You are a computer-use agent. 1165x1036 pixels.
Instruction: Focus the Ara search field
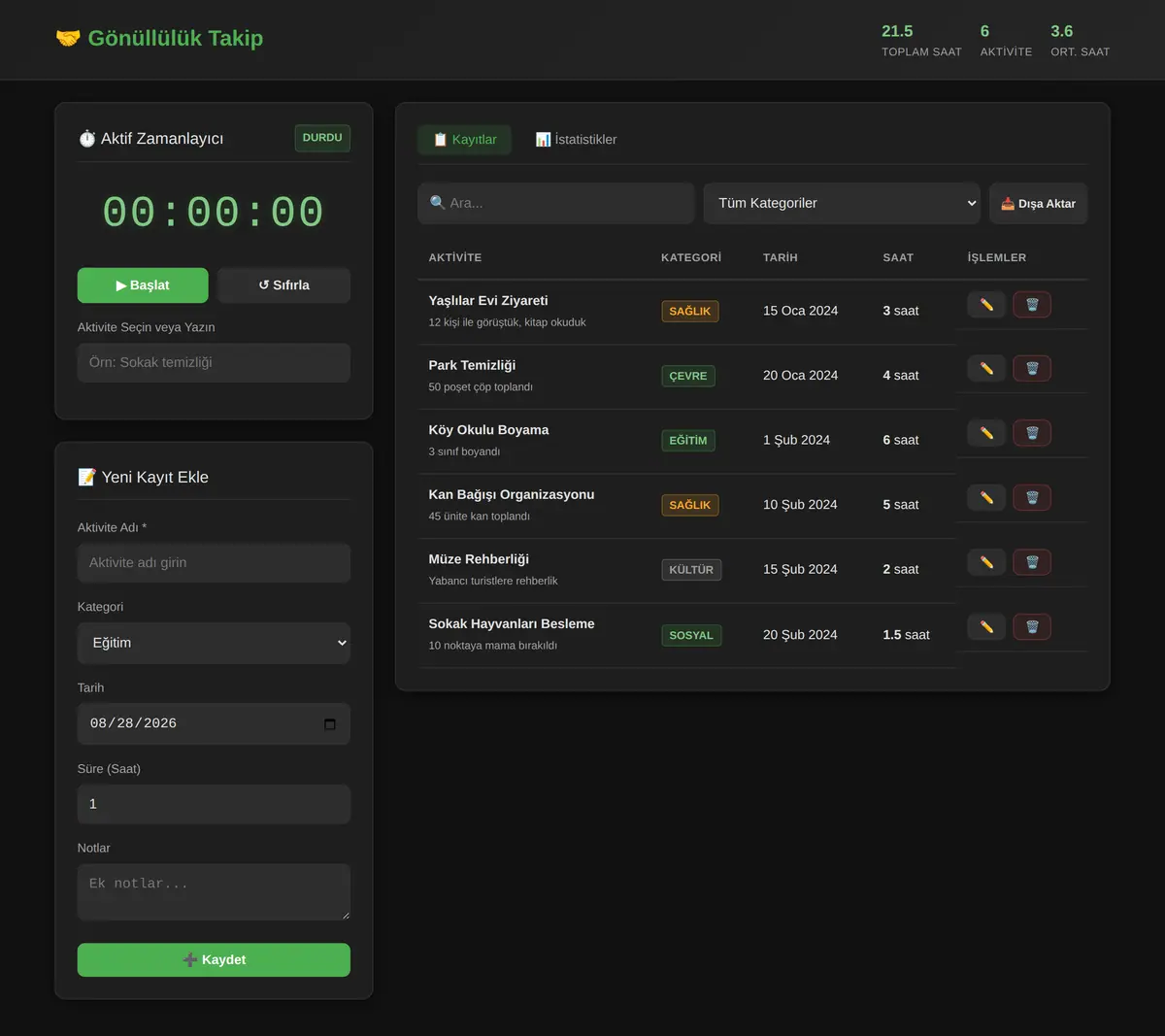click(556, 203)
